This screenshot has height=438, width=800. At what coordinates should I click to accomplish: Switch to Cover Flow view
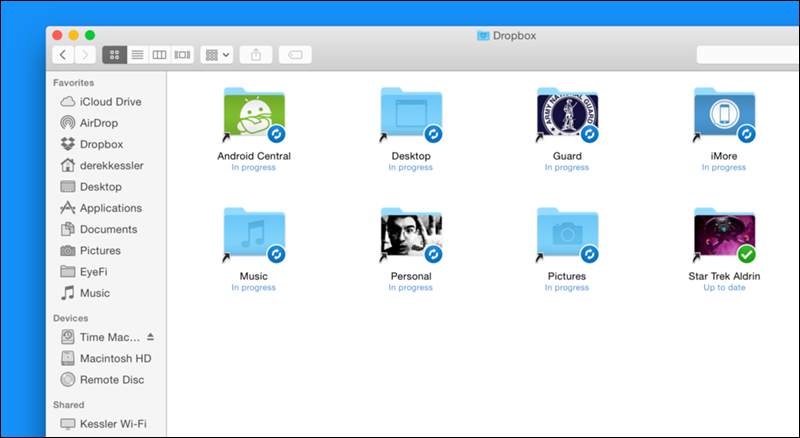pyautogui.click(x=182, y=55)
